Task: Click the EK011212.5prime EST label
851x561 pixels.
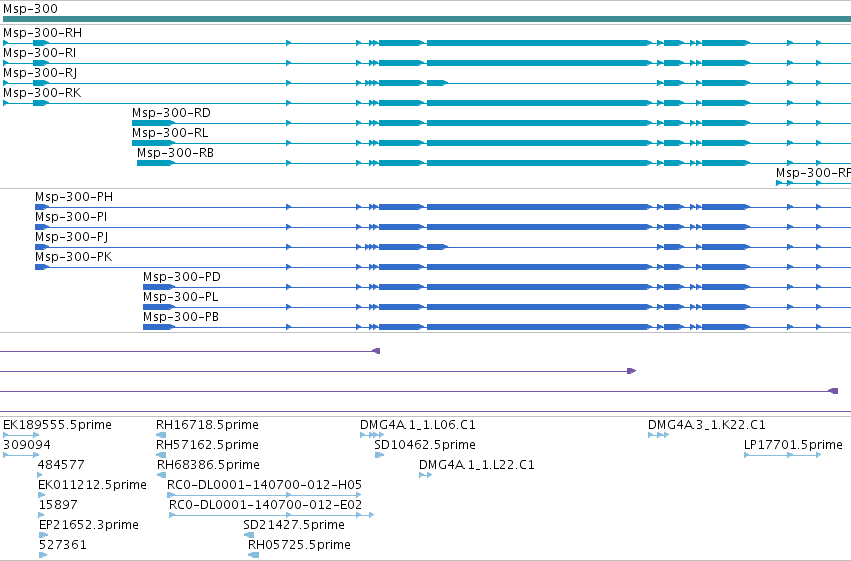Action: (x=92, y=485)
